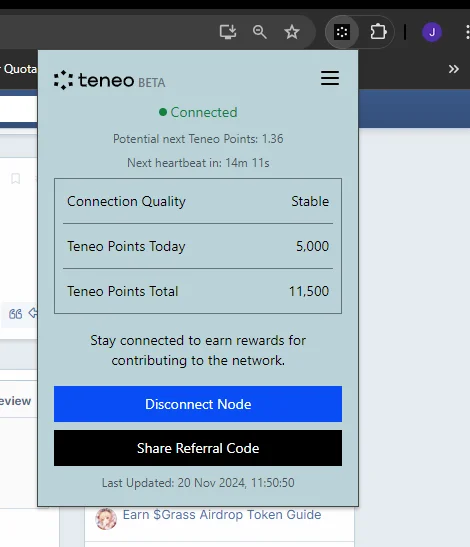Open the Teneo hamburger menu
This screenshot has width=470, height=547.
330,78
